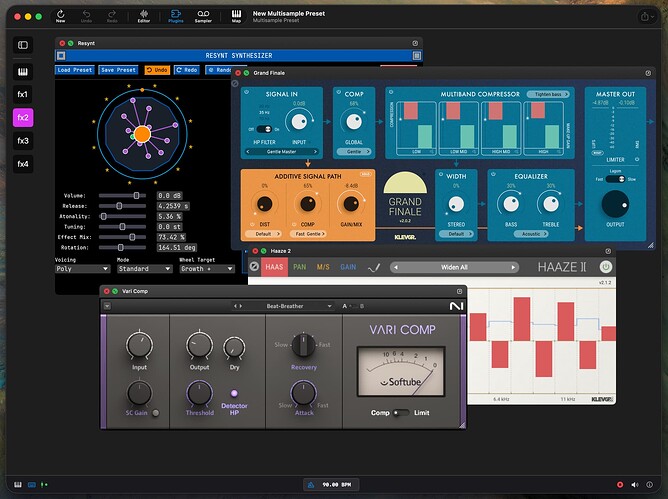Toggle the HP Filter switch in Signal In
668x499 pixels.
pyautogui.click(x=264, y=129)
